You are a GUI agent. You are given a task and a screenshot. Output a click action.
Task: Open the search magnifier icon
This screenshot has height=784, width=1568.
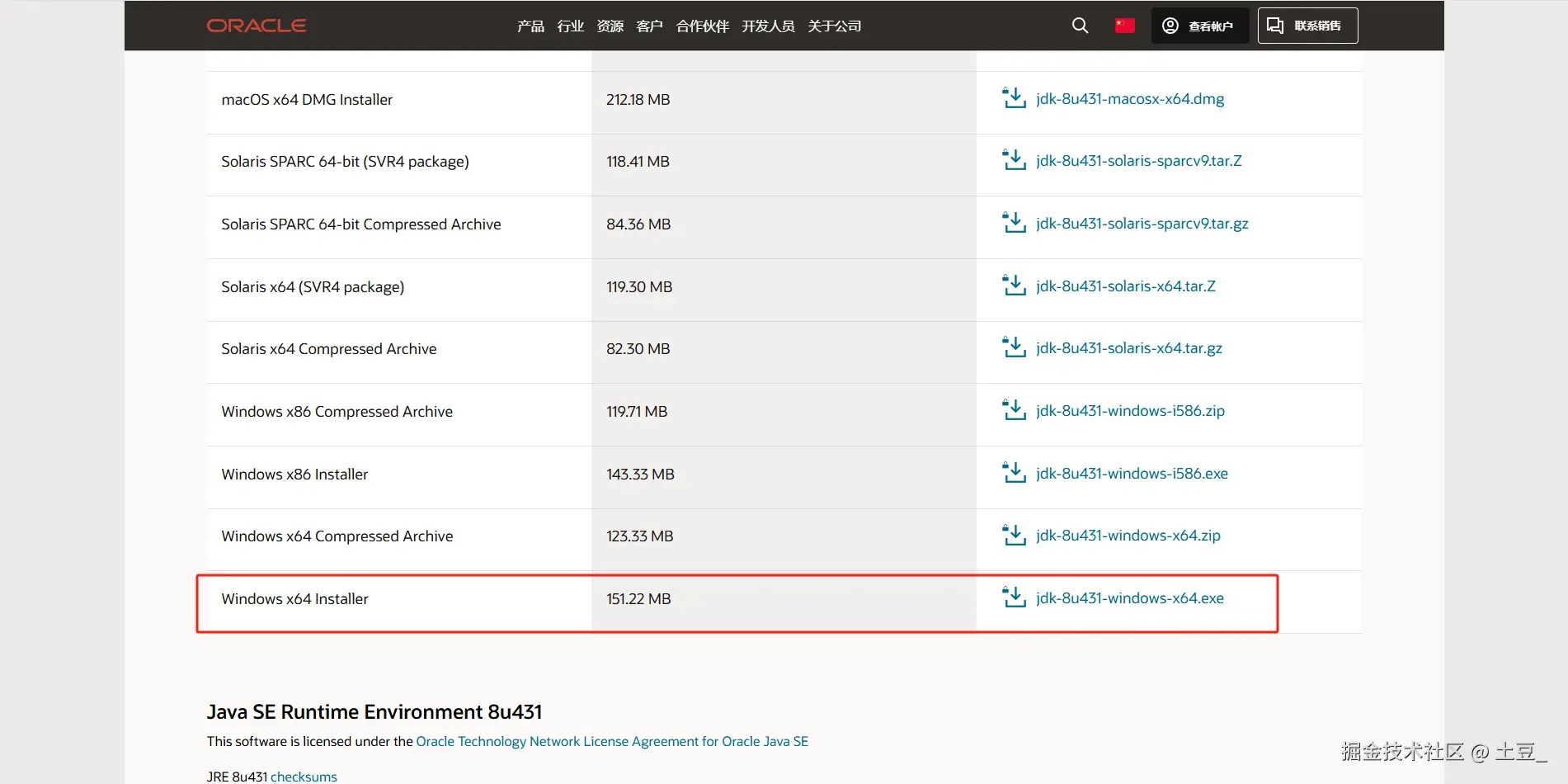[1080, 26]
